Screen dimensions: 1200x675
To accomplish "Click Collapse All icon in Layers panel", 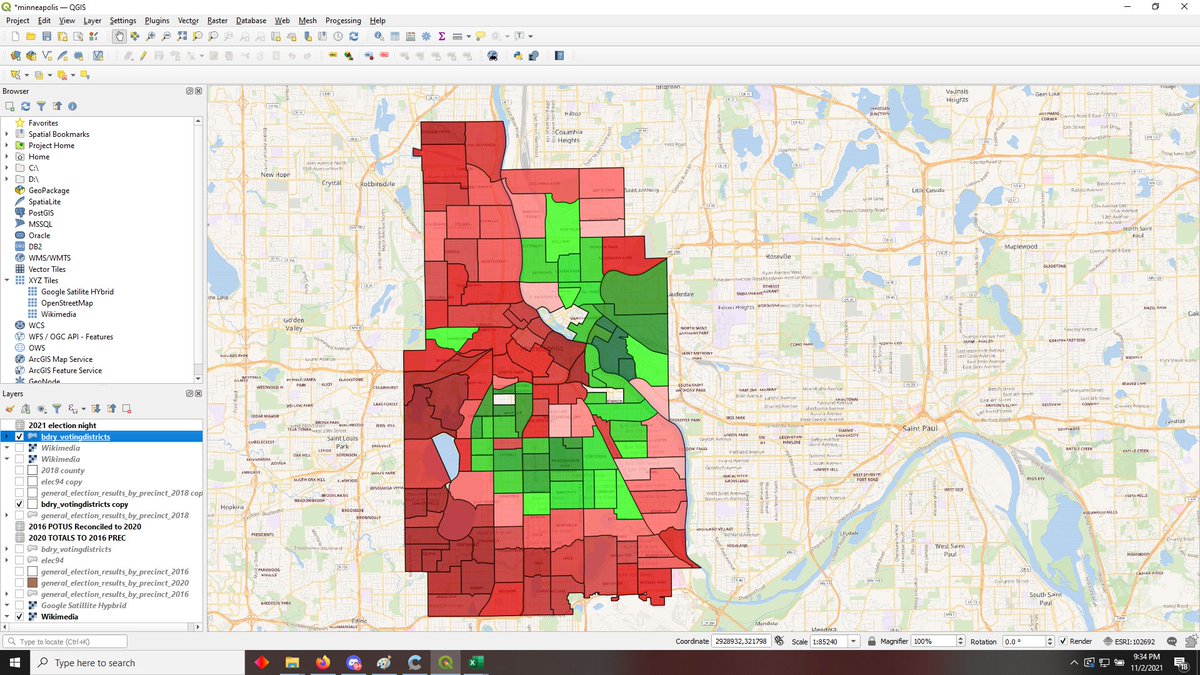I will coord(111,409).
